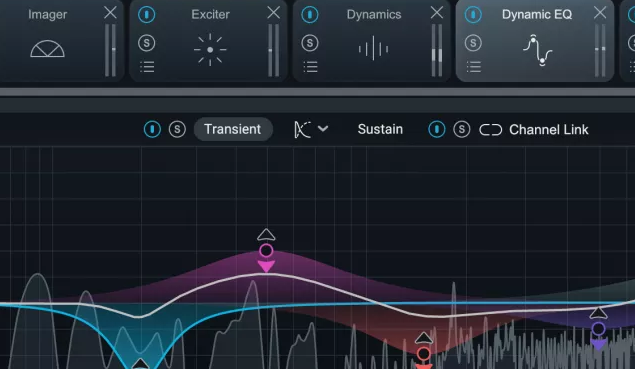
Task: Click the Dynamic EQ curve icon
Action: 537,50
